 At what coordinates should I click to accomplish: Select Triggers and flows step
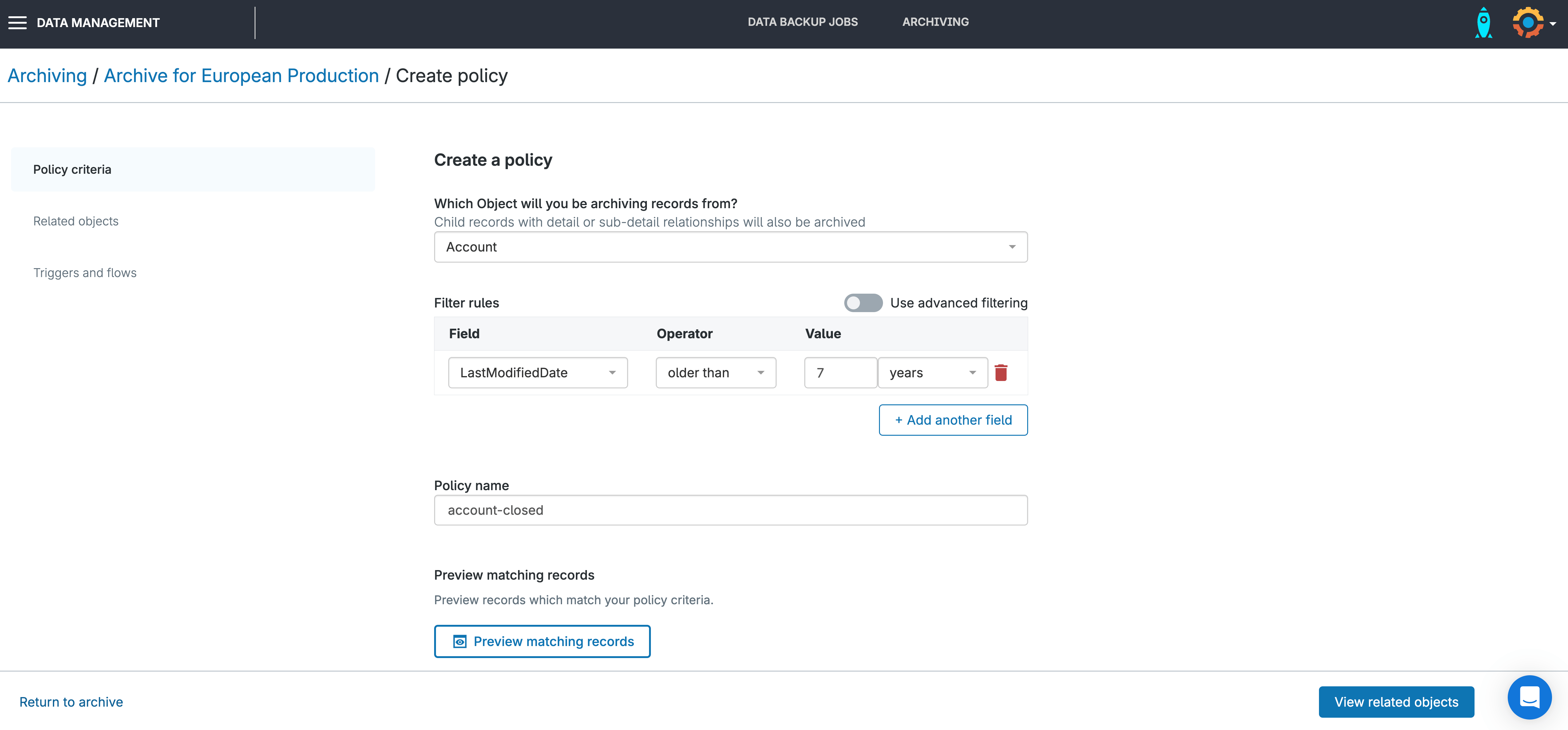[x=85, y=273]
